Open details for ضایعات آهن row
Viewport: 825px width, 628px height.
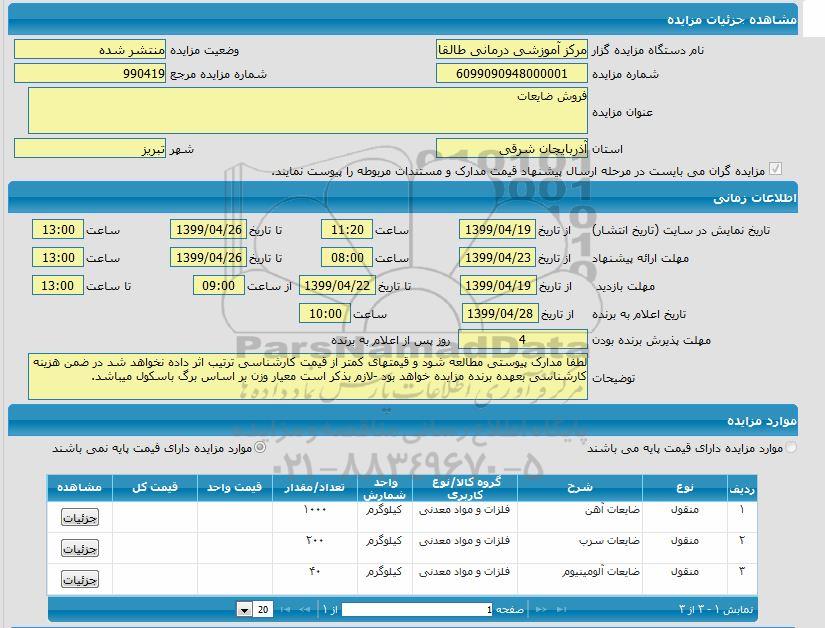tap(79, 518)
